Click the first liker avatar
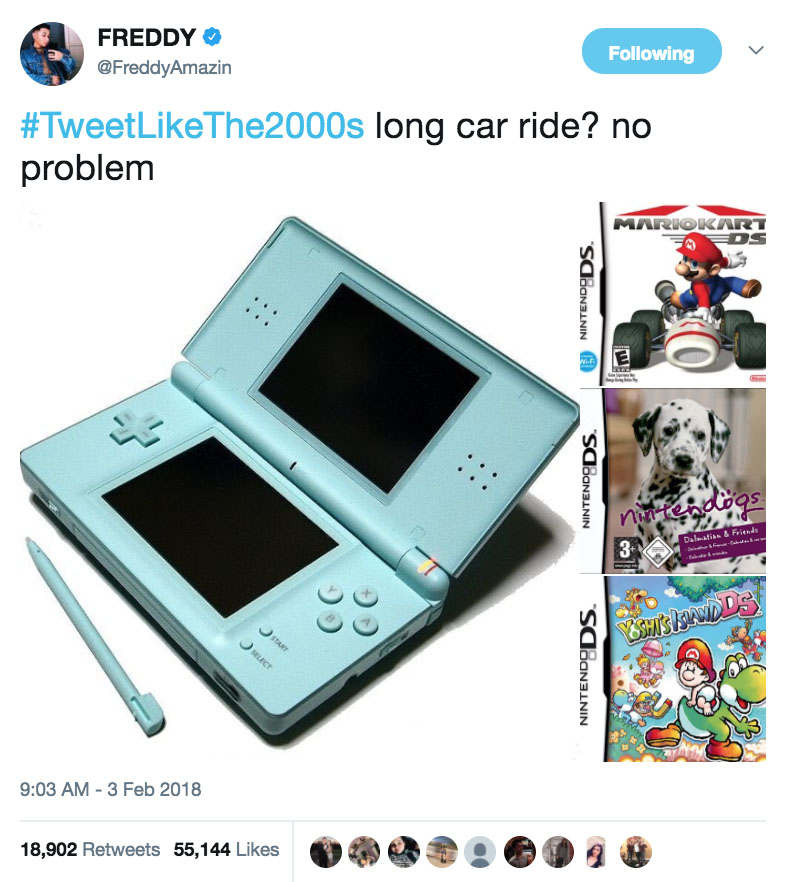The height and width of the screenshot is (882, 788). (x=326, y=852)
